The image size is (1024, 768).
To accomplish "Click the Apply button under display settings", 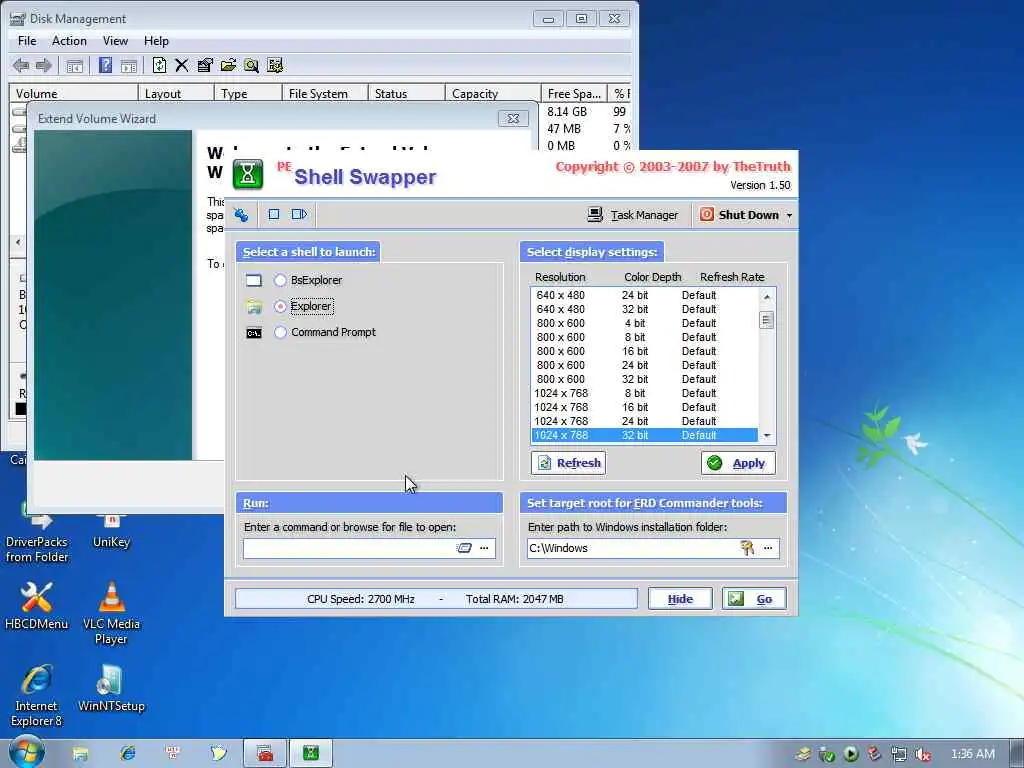I will coord(738,463).
